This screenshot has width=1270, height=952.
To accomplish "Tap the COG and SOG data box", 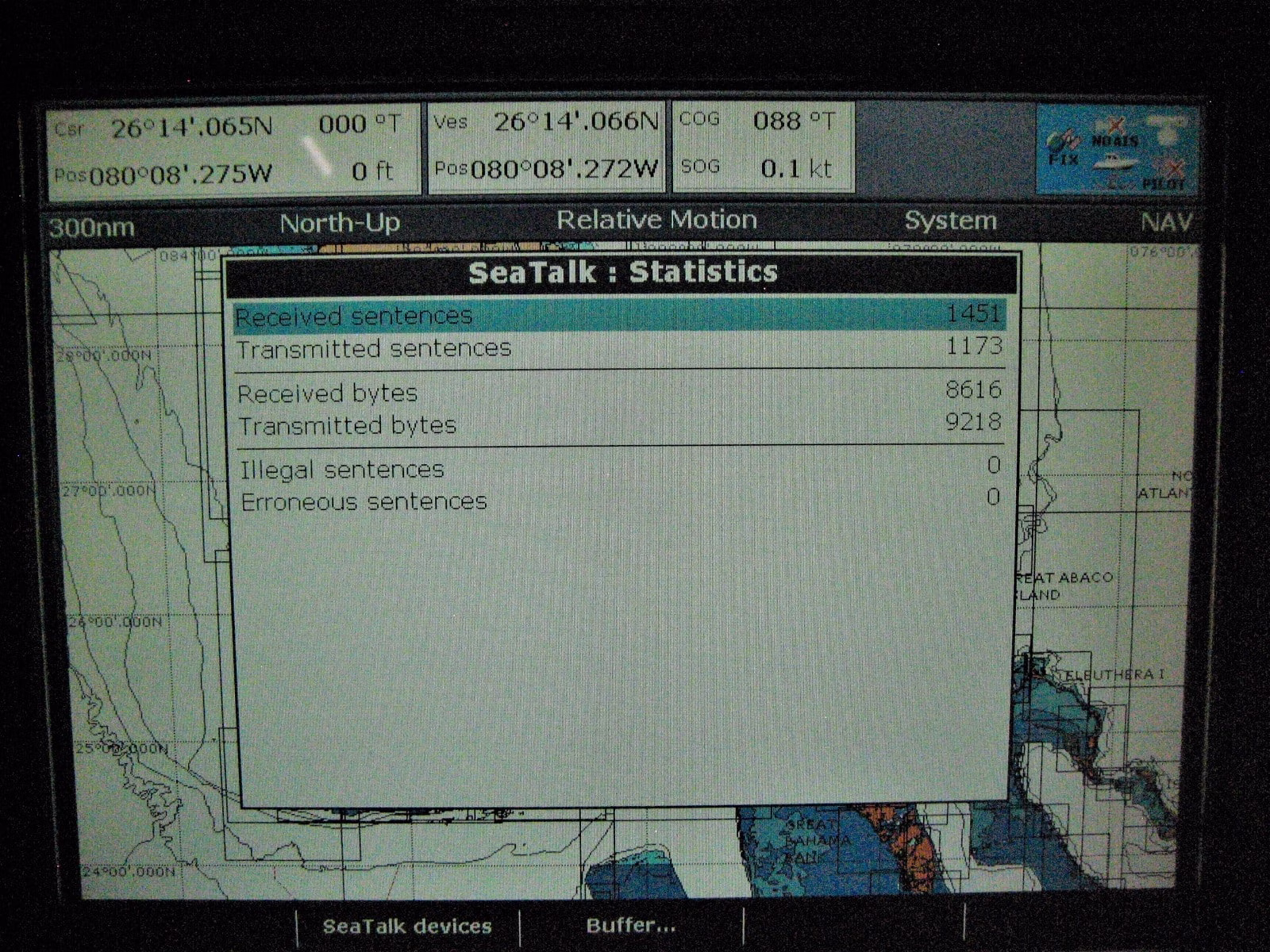I will coord(763,145).
